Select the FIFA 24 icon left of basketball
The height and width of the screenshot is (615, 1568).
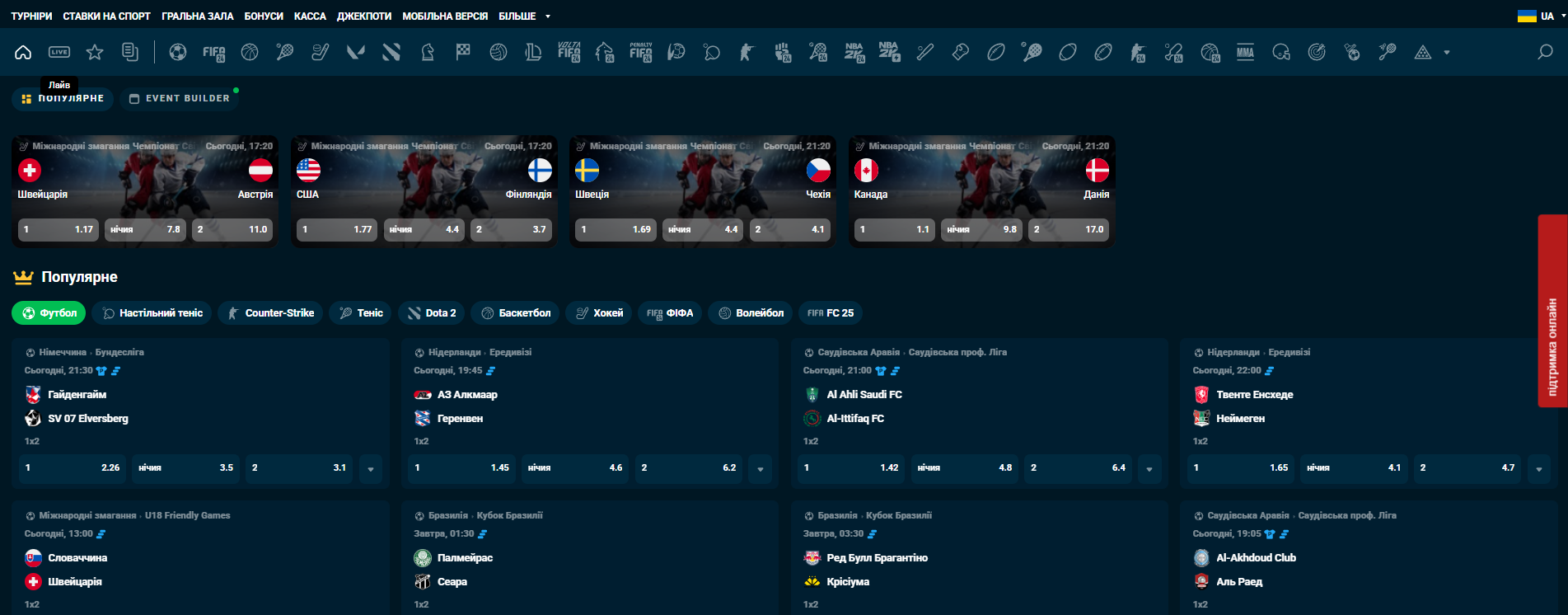coord(214,53)
